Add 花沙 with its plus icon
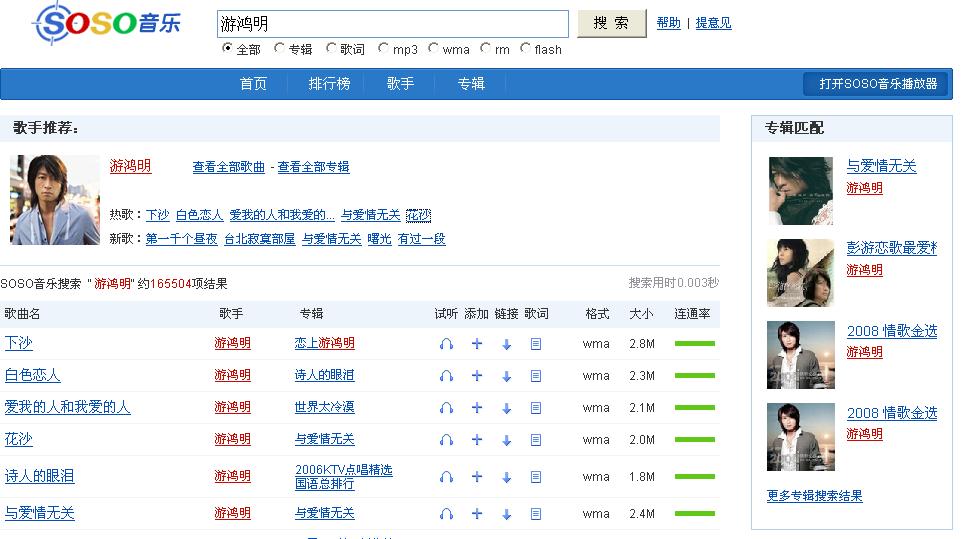Viewport: 972px width, 539px height. click(477, 440)
